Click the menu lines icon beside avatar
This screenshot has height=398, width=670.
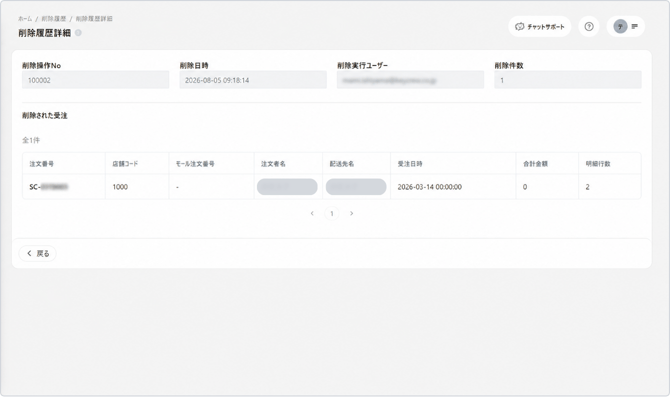click(x=635, y=27)
